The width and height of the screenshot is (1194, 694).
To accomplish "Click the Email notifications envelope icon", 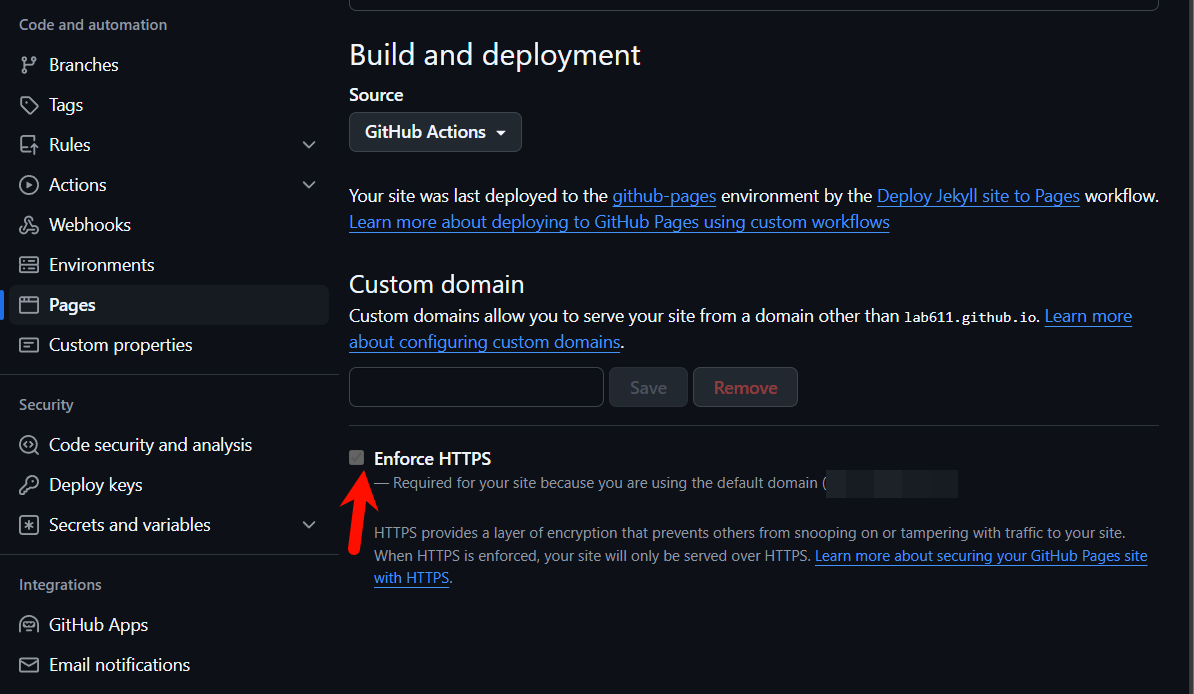I will [29, 665].
